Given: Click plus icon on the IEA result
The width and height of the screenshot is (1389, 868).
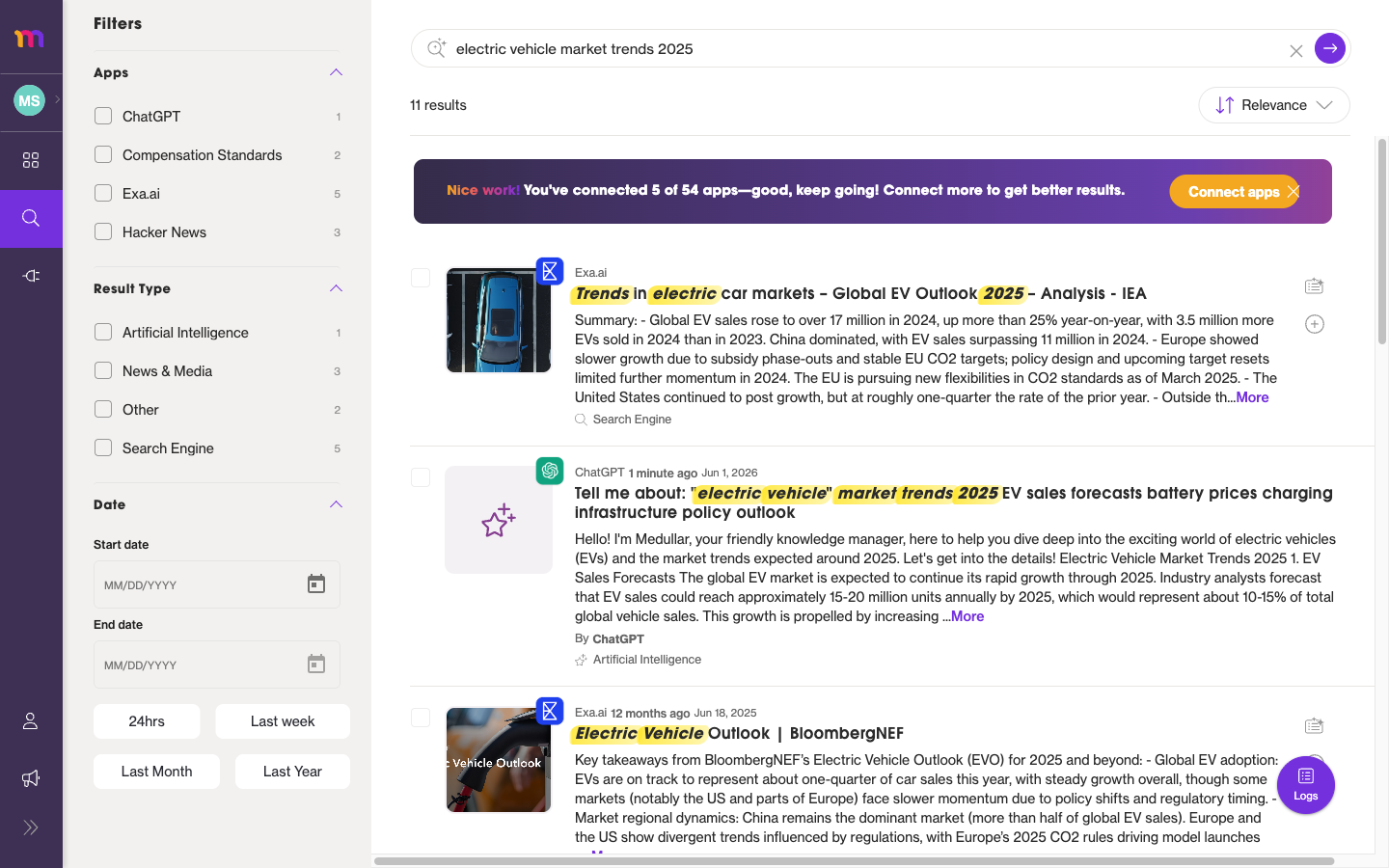Looking at the screenshot, I should click(x=1315, y=324).
